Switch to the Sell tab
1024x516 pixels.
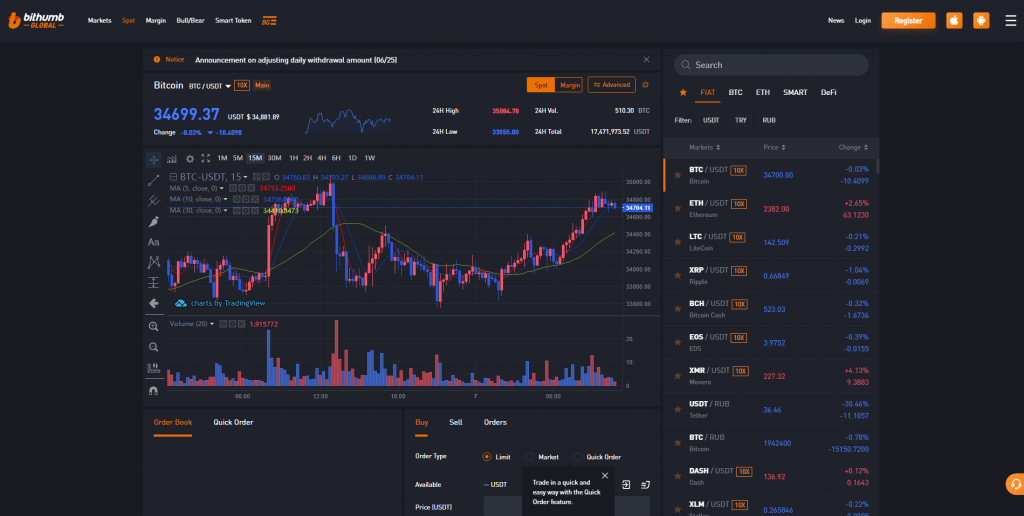coord(456,423)
